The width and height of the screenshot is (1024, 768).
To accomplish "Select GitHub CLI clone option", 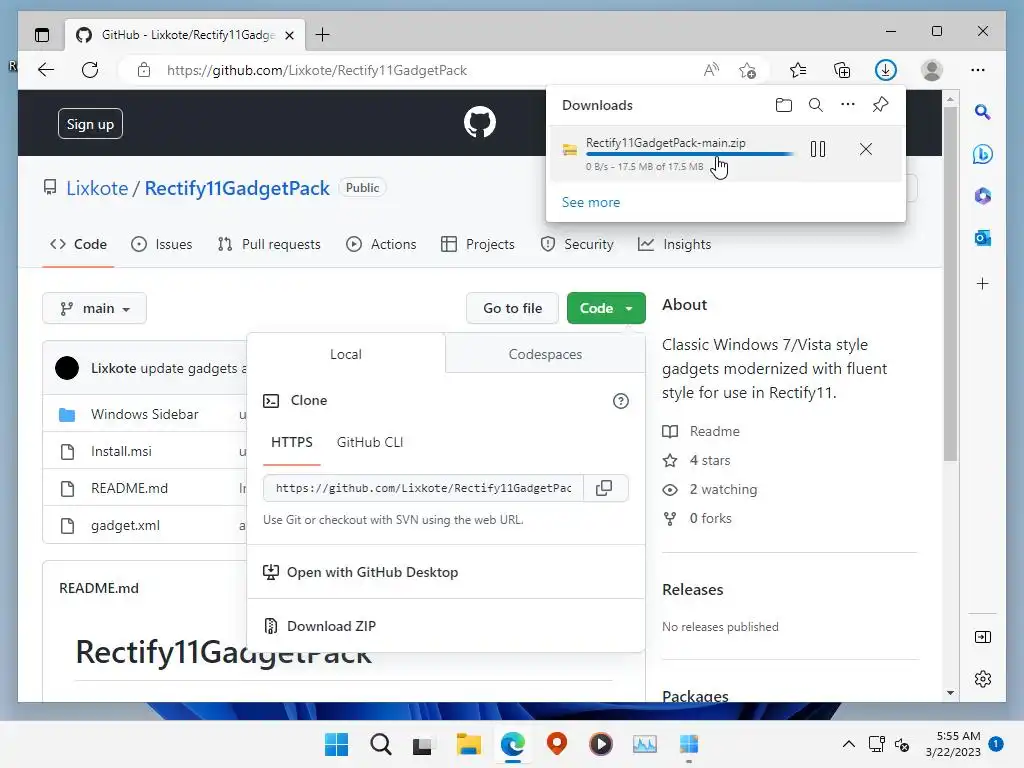I will click(x=370, y=442).
